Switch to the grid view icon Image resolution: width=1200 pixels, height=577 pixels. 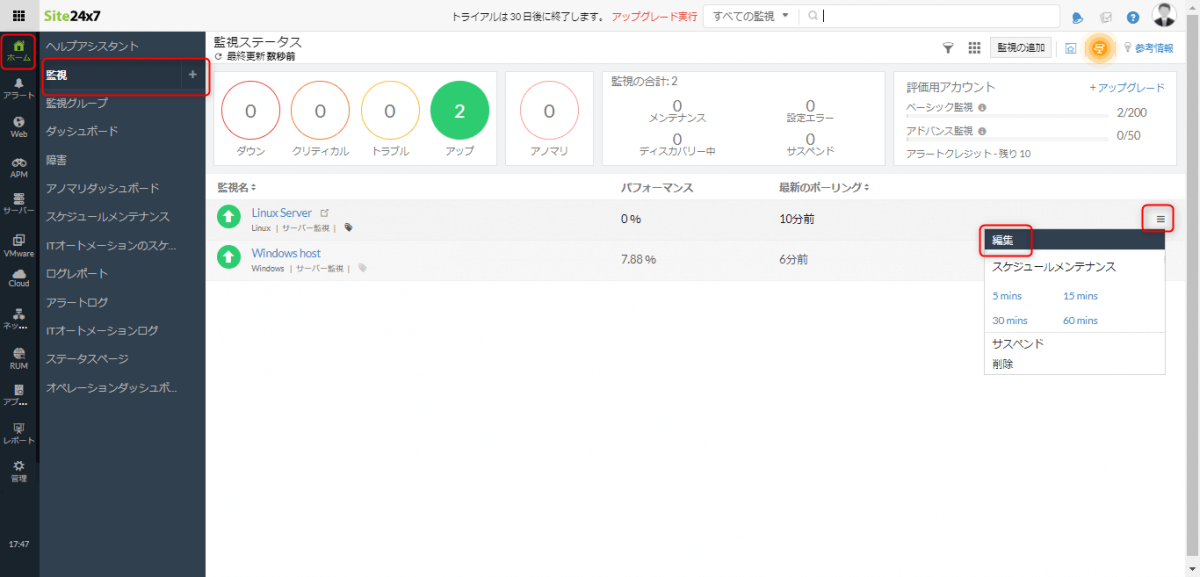[x=974, y=48]
